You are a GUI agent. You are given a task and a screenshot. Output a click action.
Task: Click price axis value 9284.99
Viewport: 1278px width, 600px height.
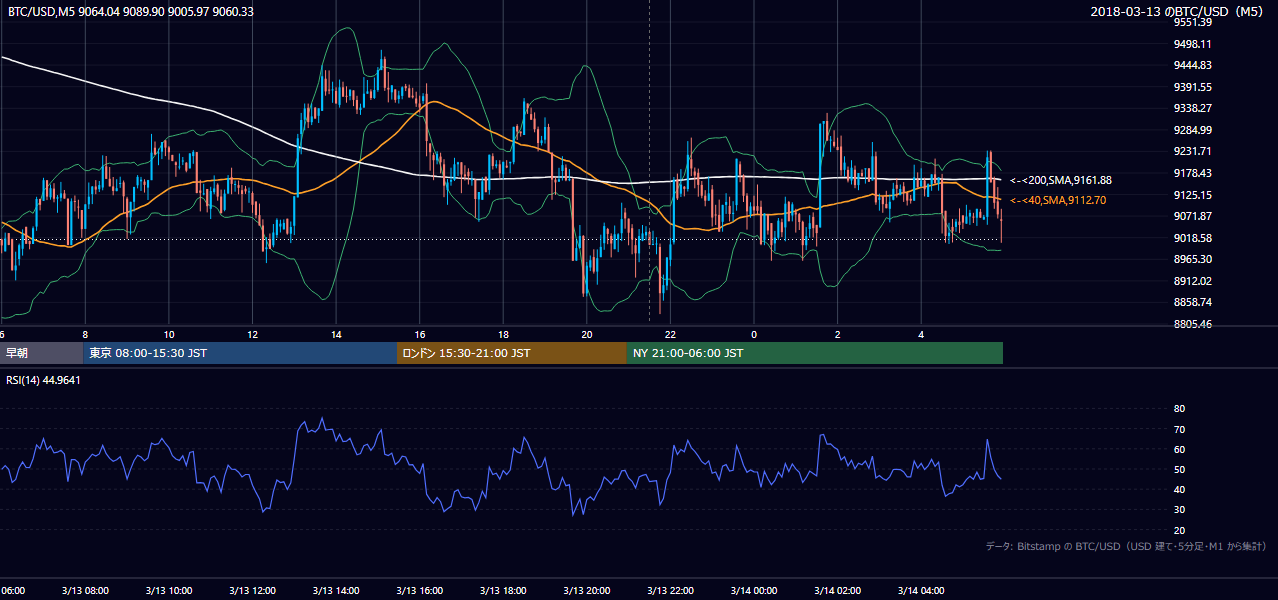1193,130
